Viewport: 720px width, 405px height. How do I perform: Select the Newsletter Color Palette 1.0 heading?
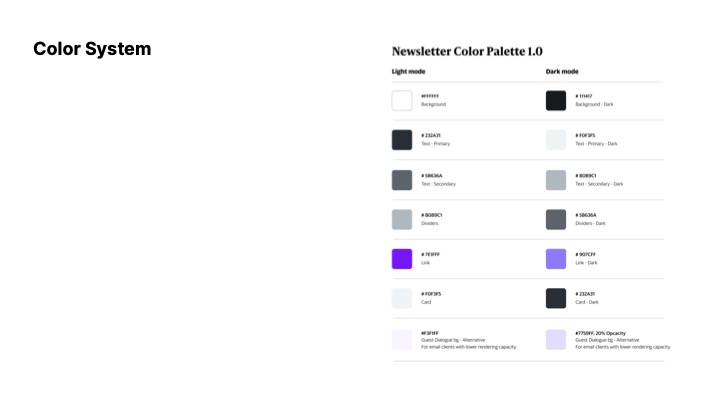click(467, 51)
